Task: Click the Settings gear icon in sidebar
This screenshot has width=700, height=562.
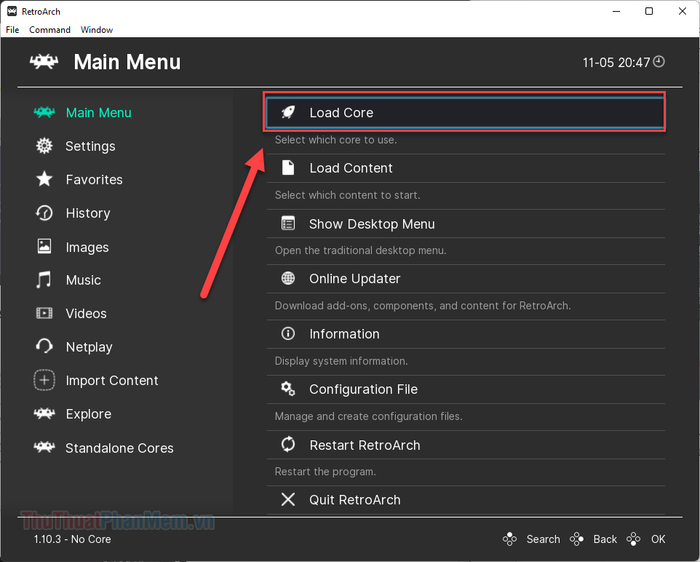Action: tap(44, 146)
